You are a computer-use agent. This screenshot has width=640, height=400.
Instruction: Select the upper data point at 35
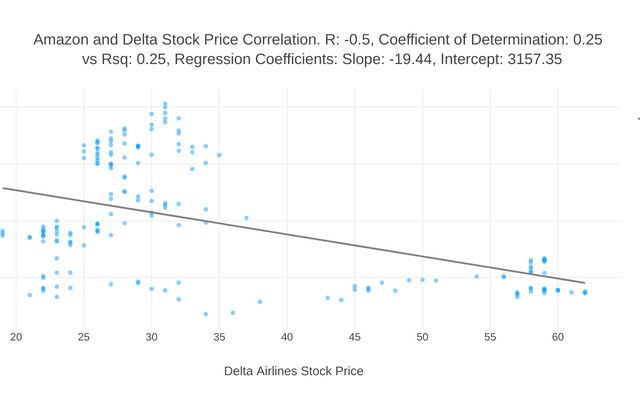[219, 155]
